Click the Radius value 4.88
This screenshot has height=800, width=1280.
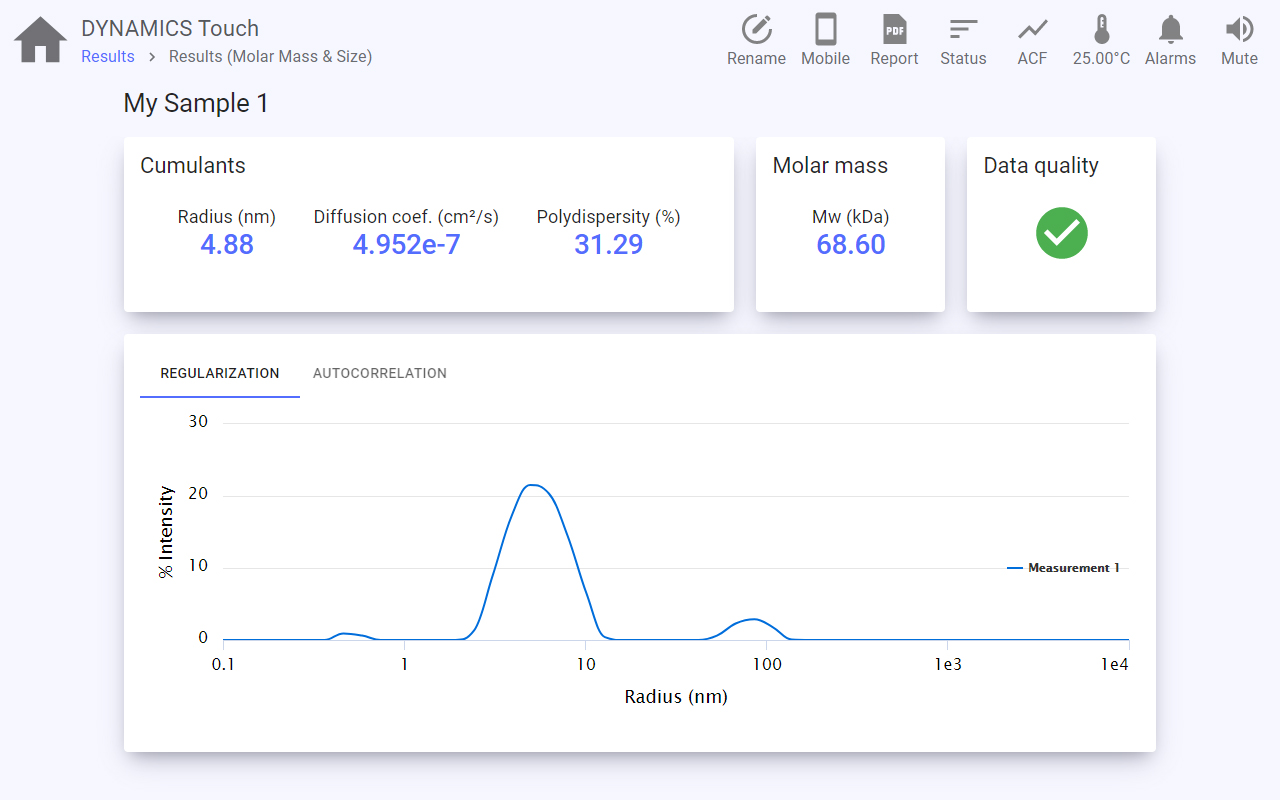[227, 245]
